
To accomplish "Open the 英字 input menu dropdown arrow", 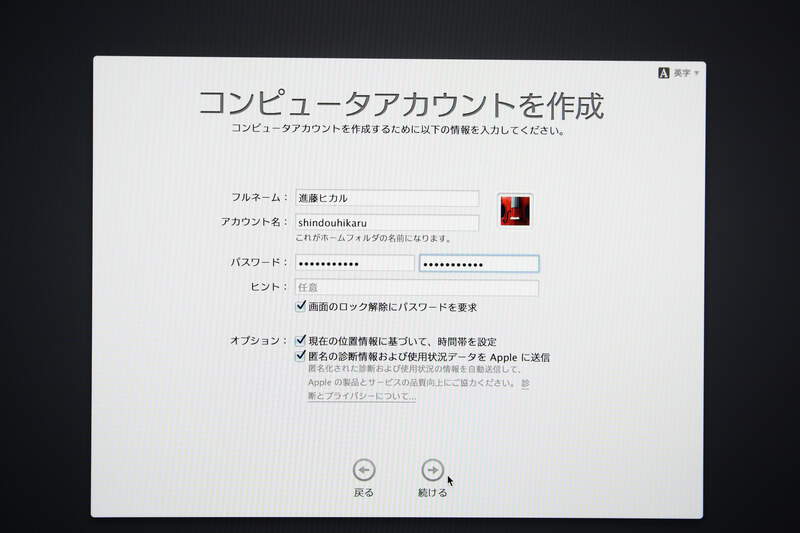I will click(x=696, y=73).
